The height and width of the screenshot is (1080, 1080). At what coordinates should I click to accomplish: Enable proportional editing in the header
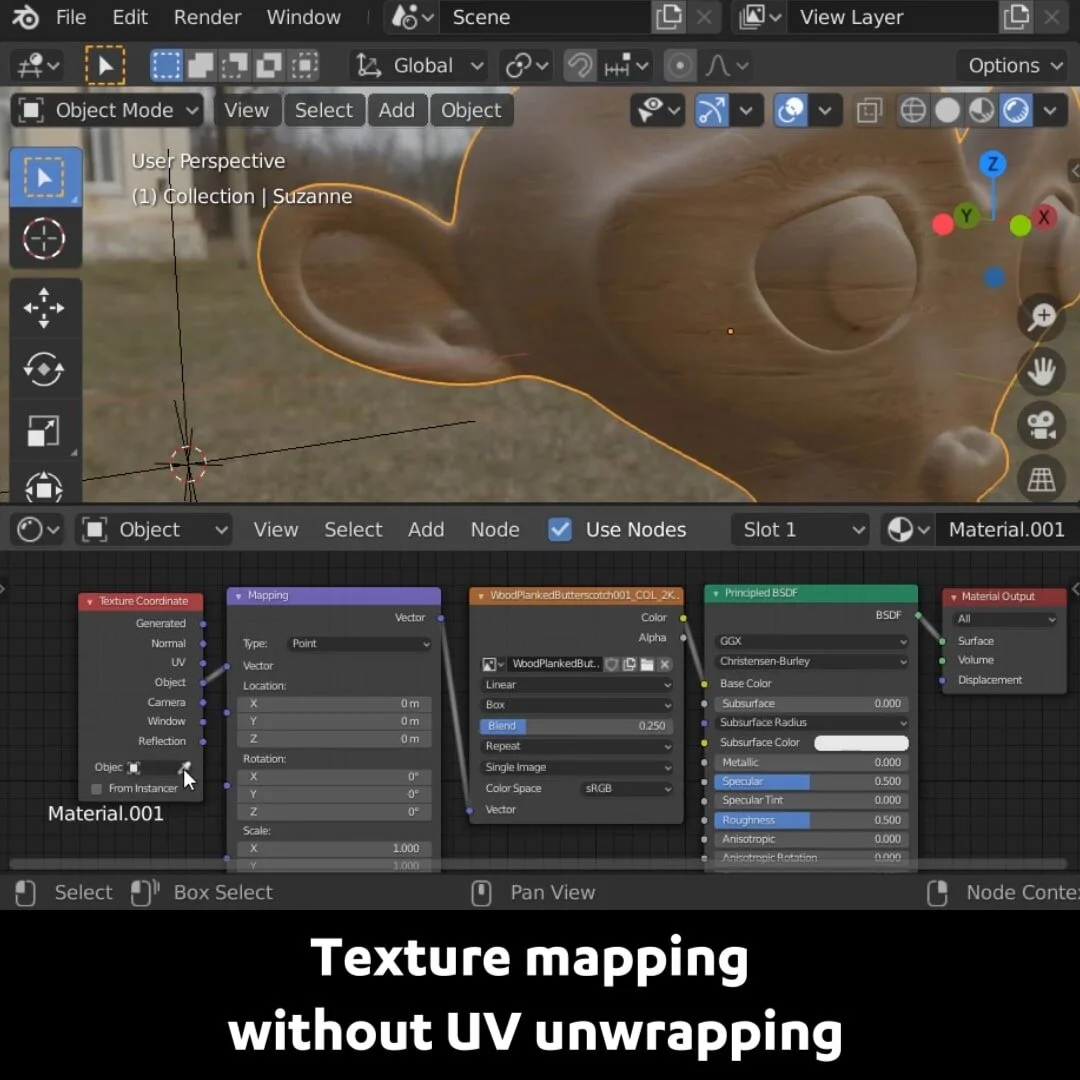(680, 65)
